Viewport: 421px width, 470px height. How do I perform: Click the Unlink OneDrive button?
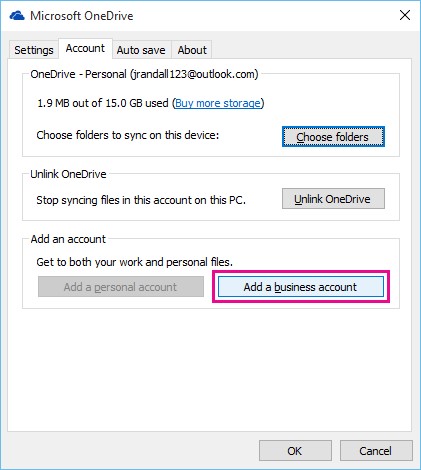pyautogui.click(x=333, y=199)
